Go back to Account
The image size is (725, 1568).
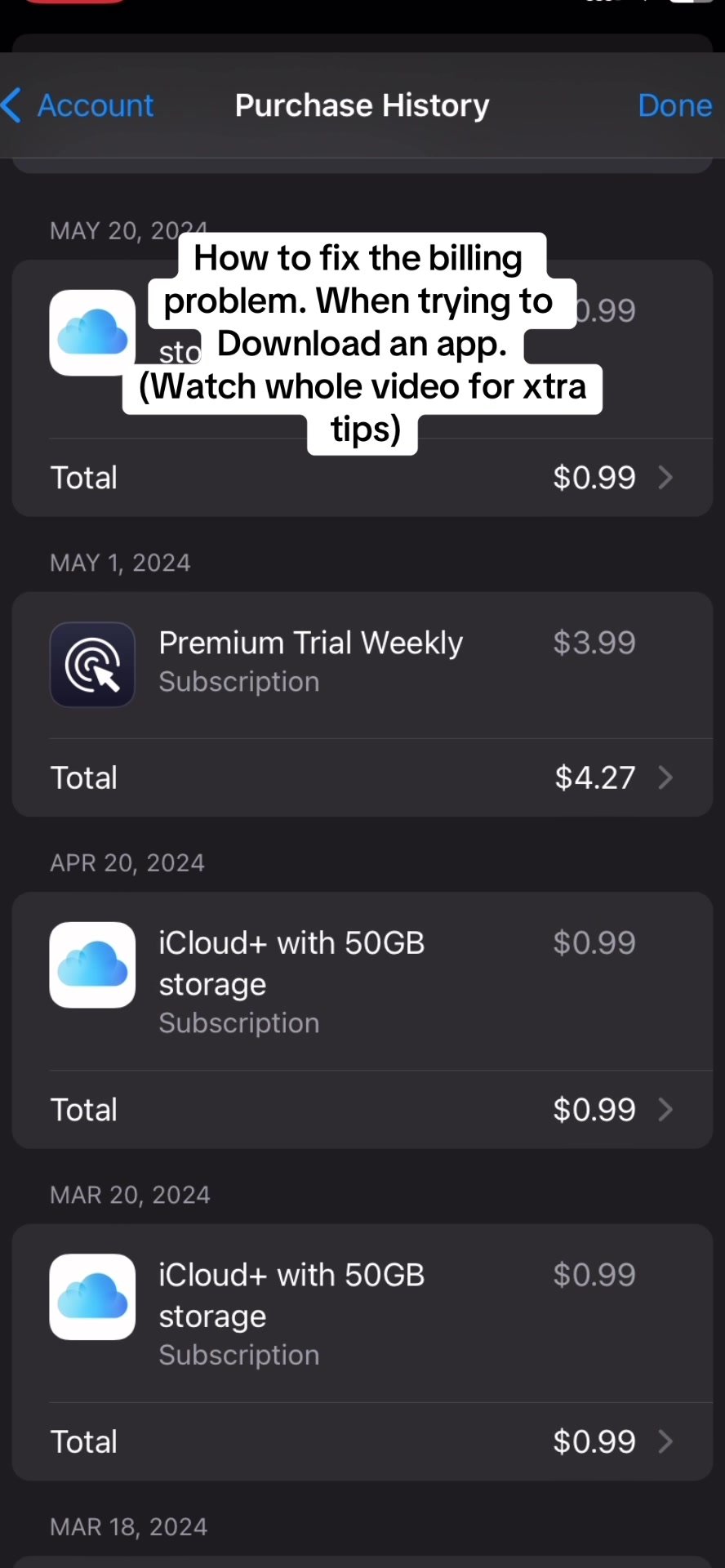(96, 106)
